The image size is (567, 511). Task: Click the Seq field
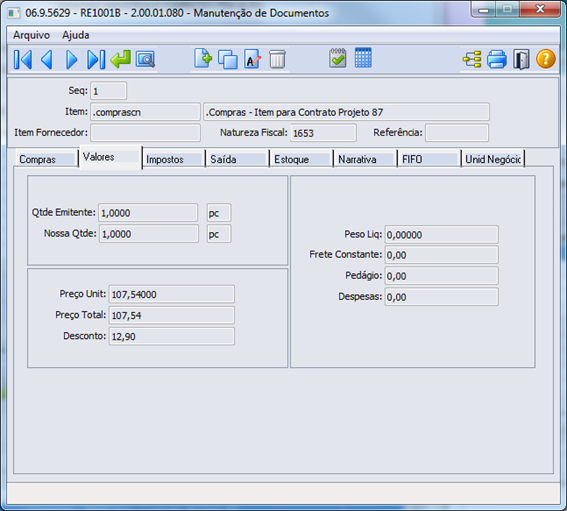(108, 91)
